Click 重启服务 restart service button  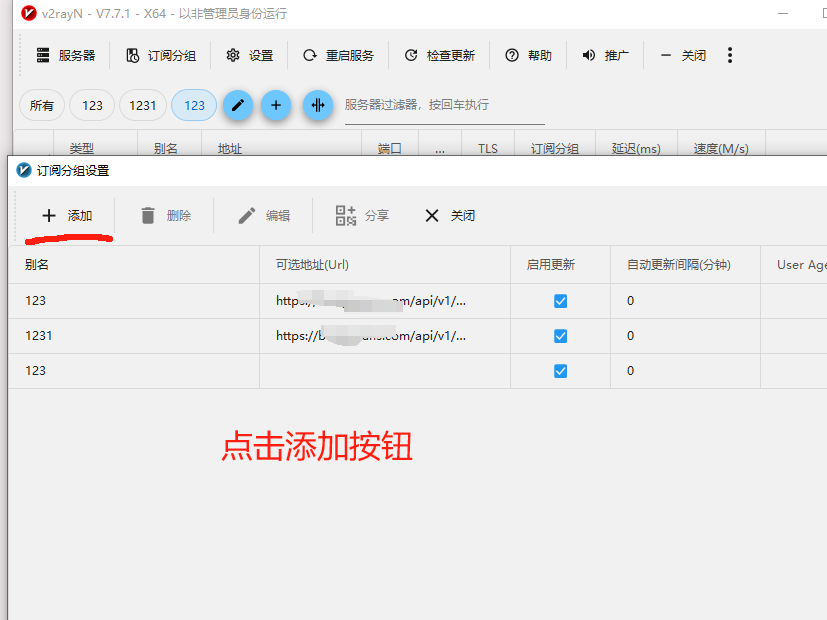click(339, 56)
